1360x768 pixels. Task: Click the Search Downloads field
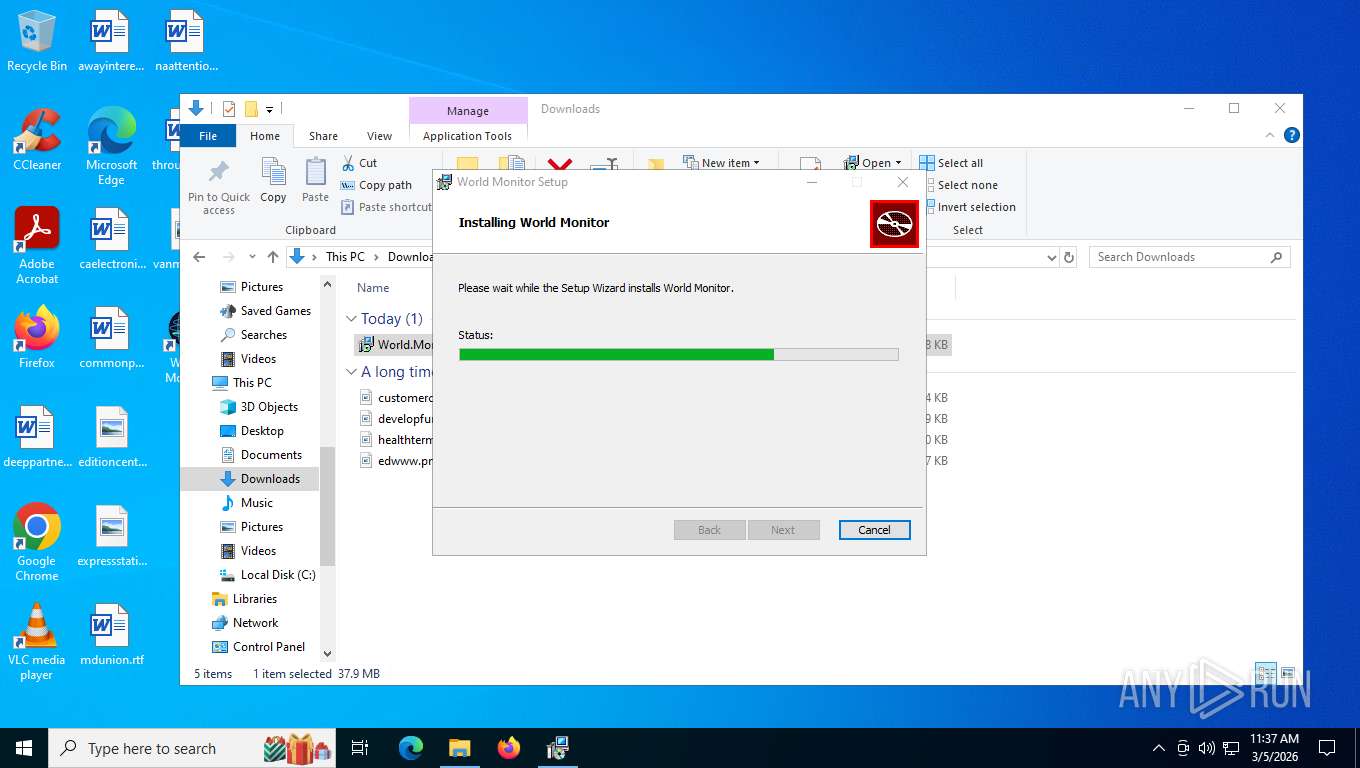pyautogui.click(x=1189, y=257)
